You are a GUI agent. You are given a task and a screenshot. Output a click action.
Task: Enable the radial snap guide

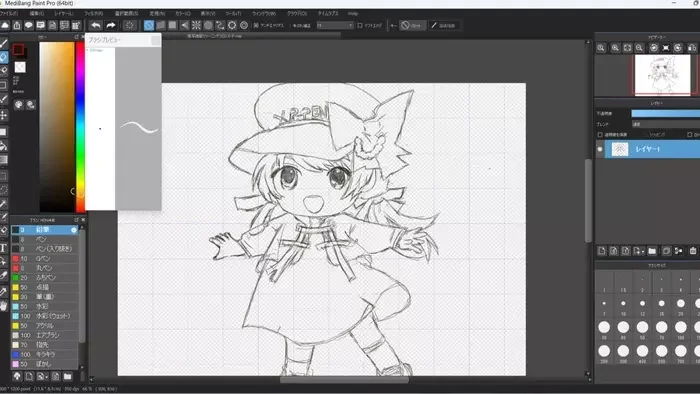click(196, 25)
